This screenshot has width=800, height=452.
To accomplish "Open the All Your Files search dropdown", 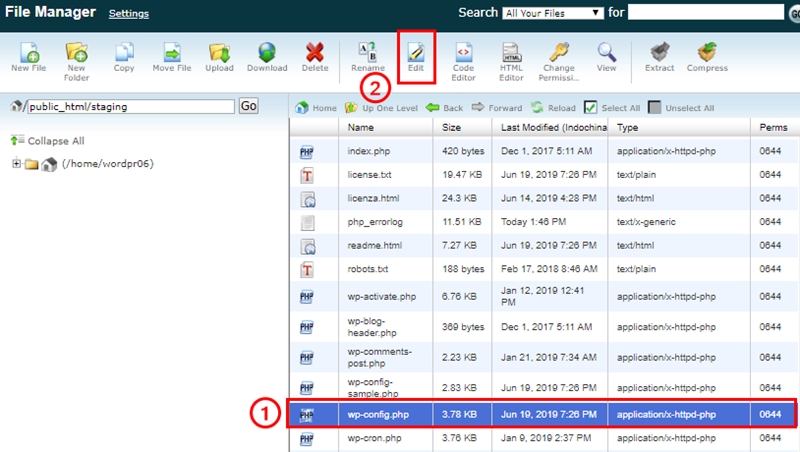I will point(553,13).
